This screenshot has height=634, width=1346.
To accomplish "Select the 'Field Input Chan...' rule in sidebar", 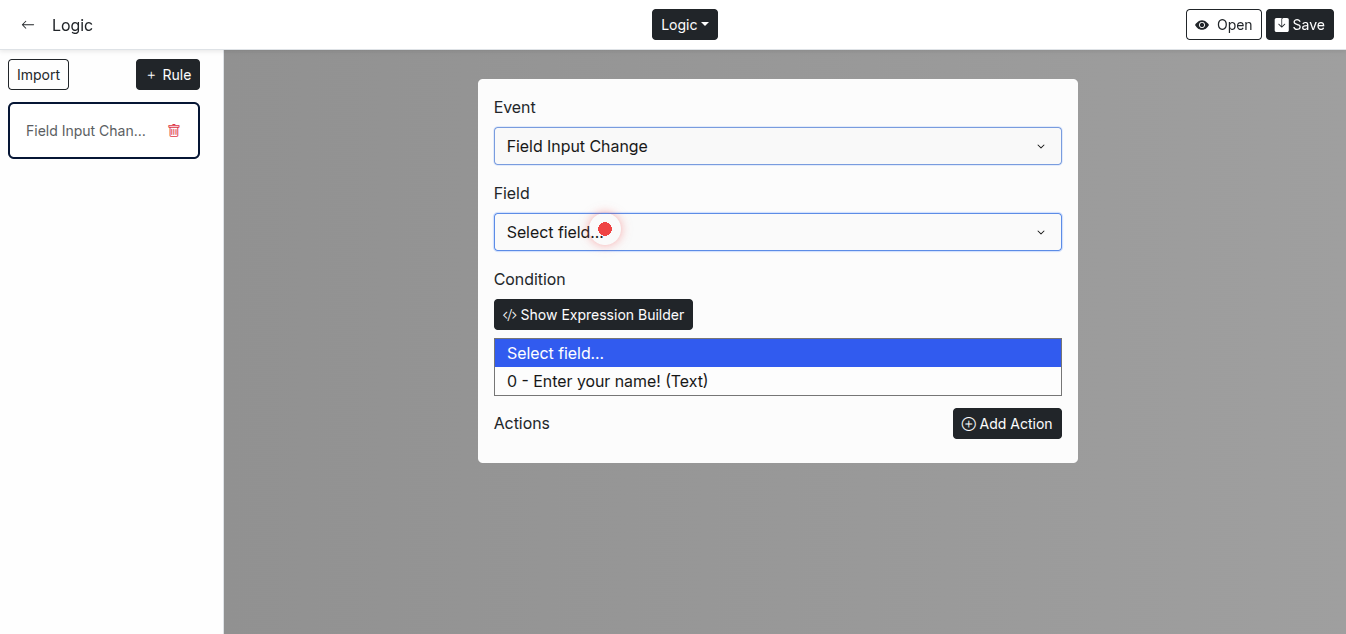I will point(86,131).
